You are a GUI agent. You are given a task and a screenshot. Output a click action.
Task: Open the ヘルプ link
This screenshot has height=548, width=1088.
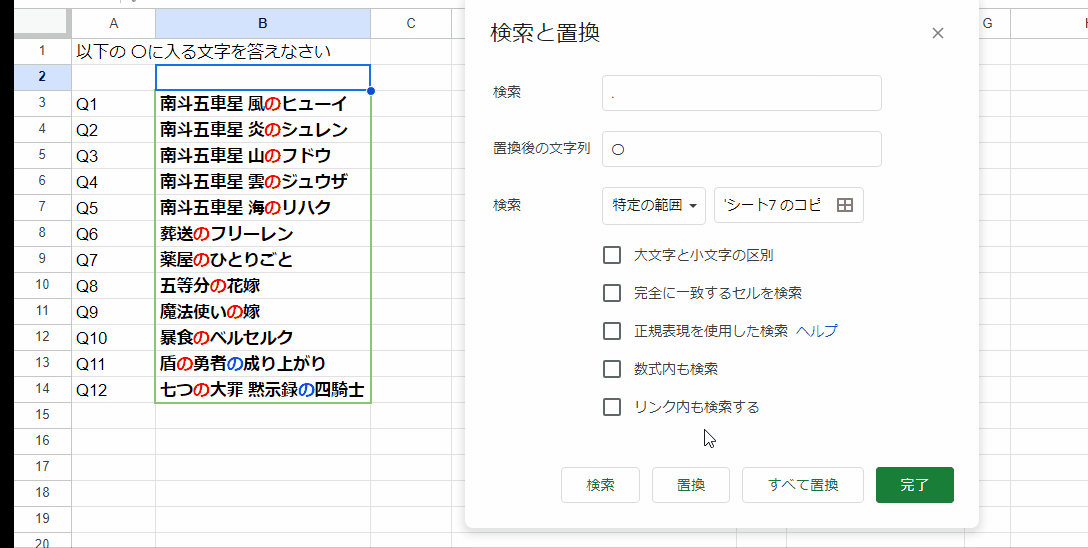click(817, 331)
